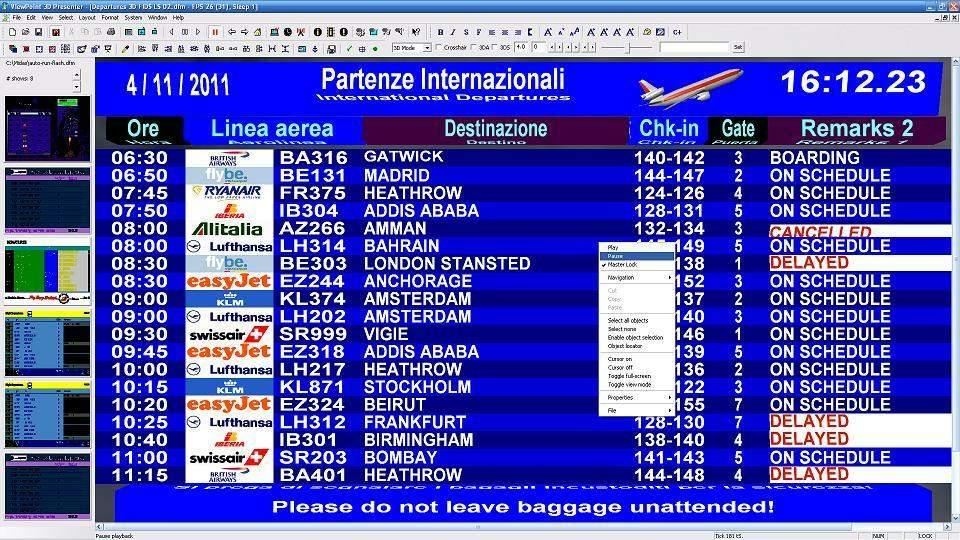Save the show using the floppy disk icon
The height and width of the screenshot is (540, 960).
click(38, 32)
